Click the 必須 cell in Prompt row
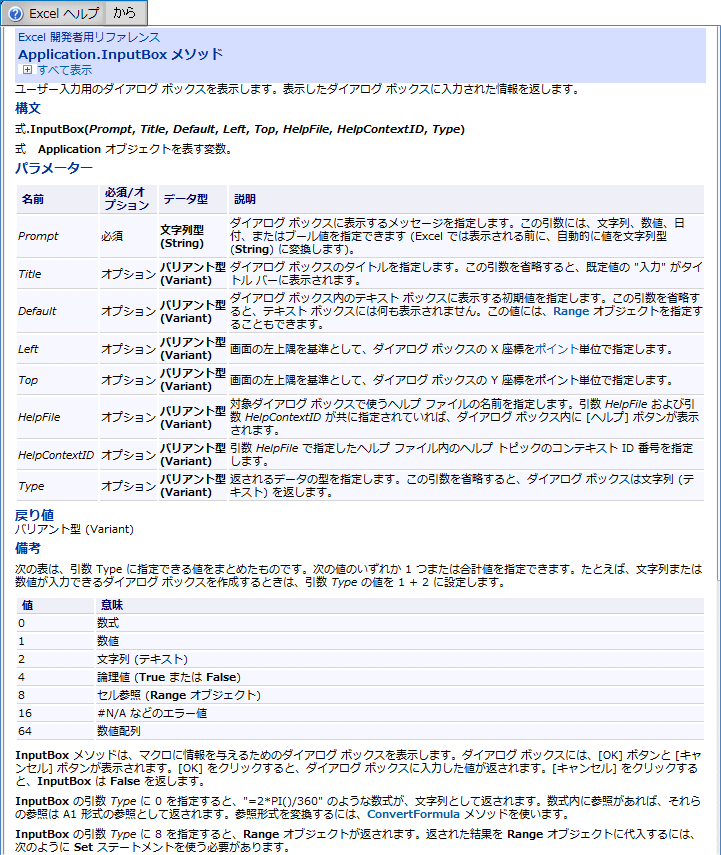Screen dimensions: 721x855 point(128,236)
